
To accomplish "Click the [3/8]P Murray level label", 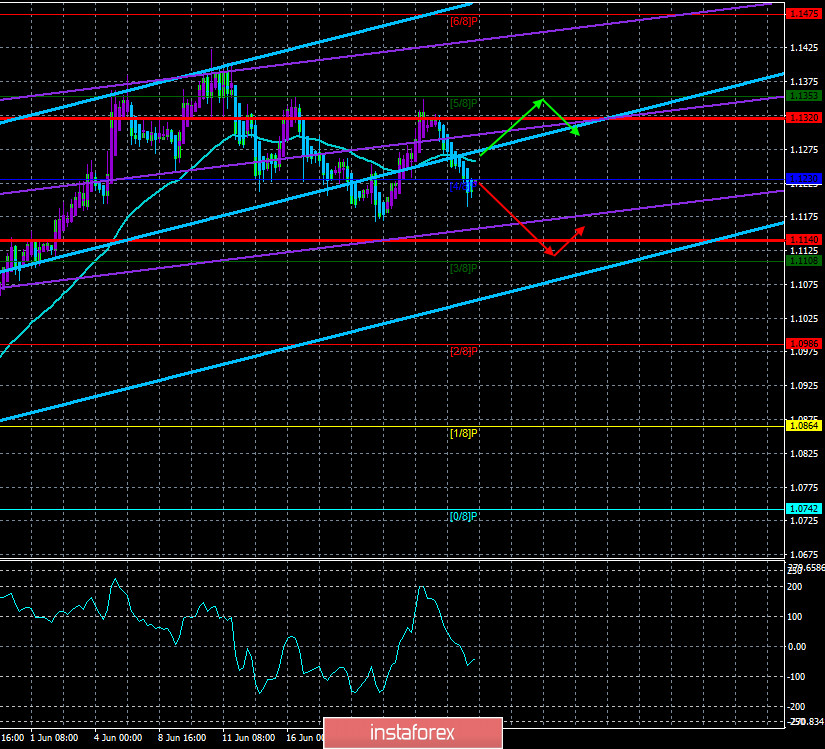I will click(465, 268).
